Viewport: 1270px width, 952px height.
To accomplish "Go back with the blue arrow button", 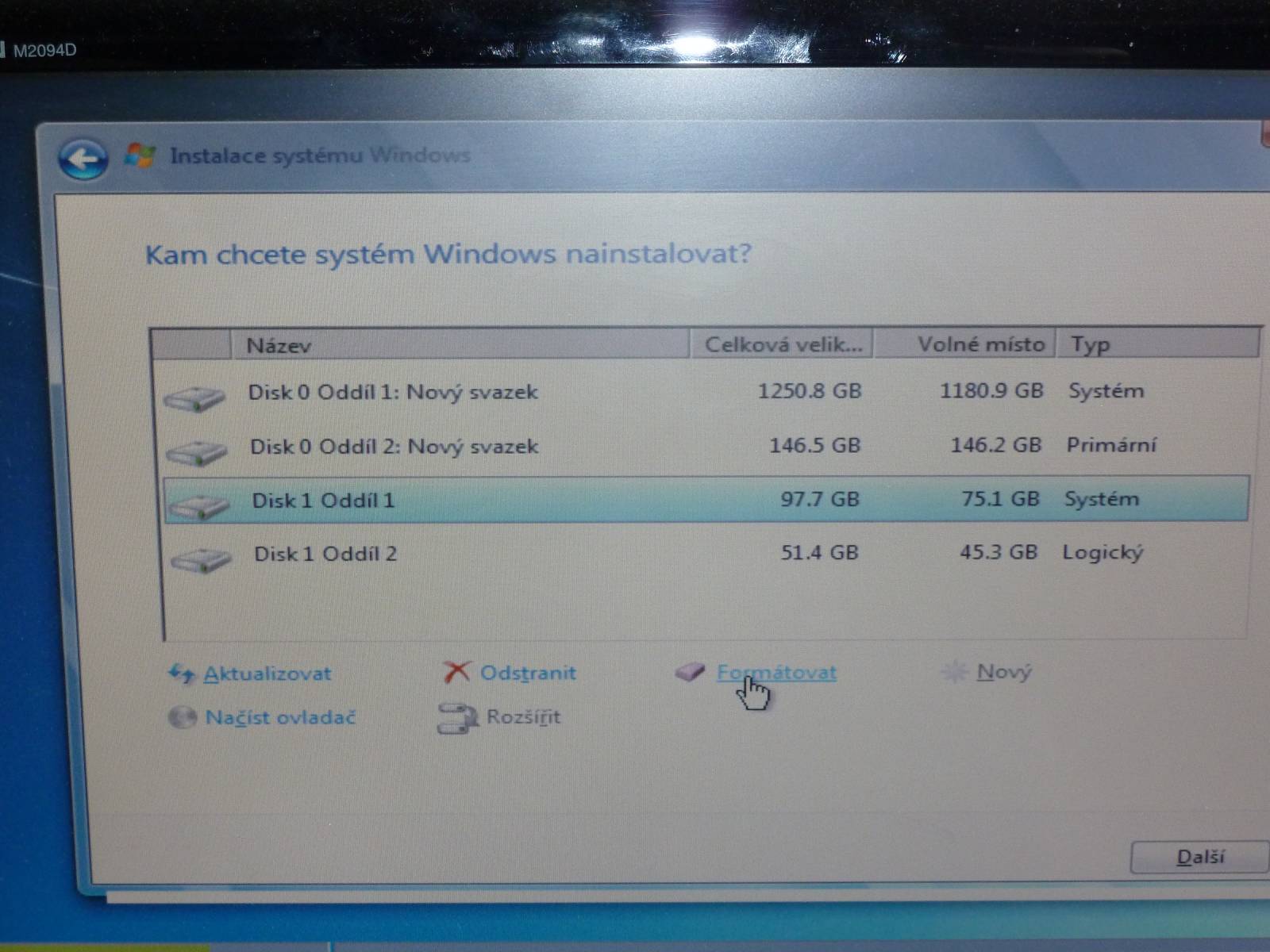I will [x=83, y=159].
